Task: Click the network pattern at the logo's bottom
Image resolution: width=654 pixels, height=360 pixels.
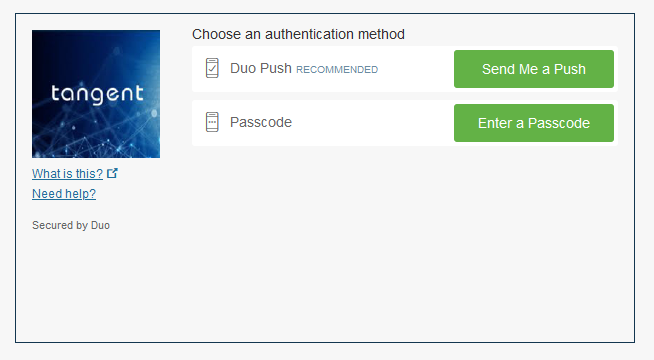Action: 96,144
